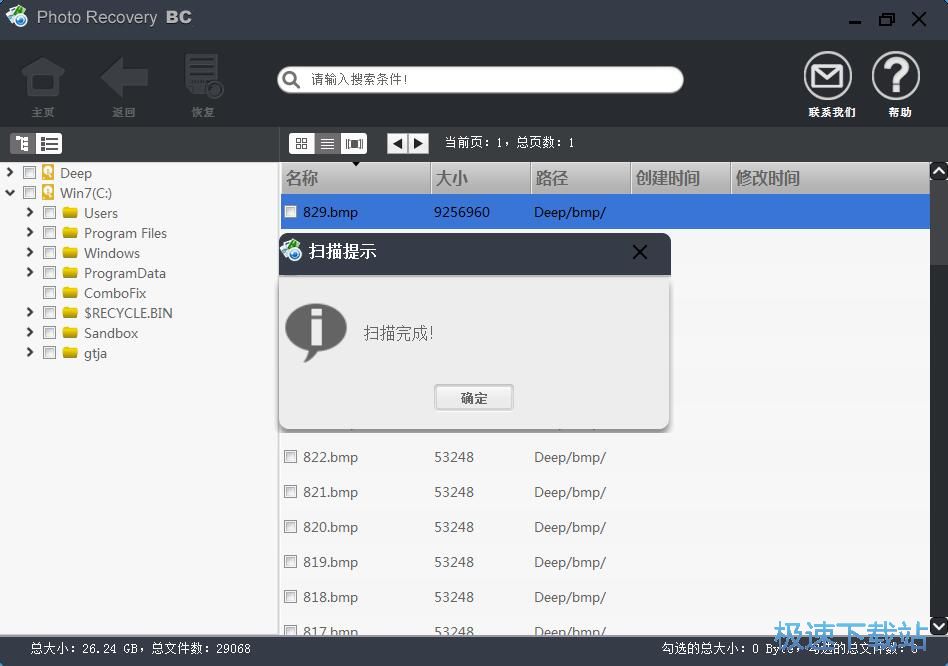The height and width of the screenshot is (666, 948).
Task: Show files as detail list
Action: point(327,143)
